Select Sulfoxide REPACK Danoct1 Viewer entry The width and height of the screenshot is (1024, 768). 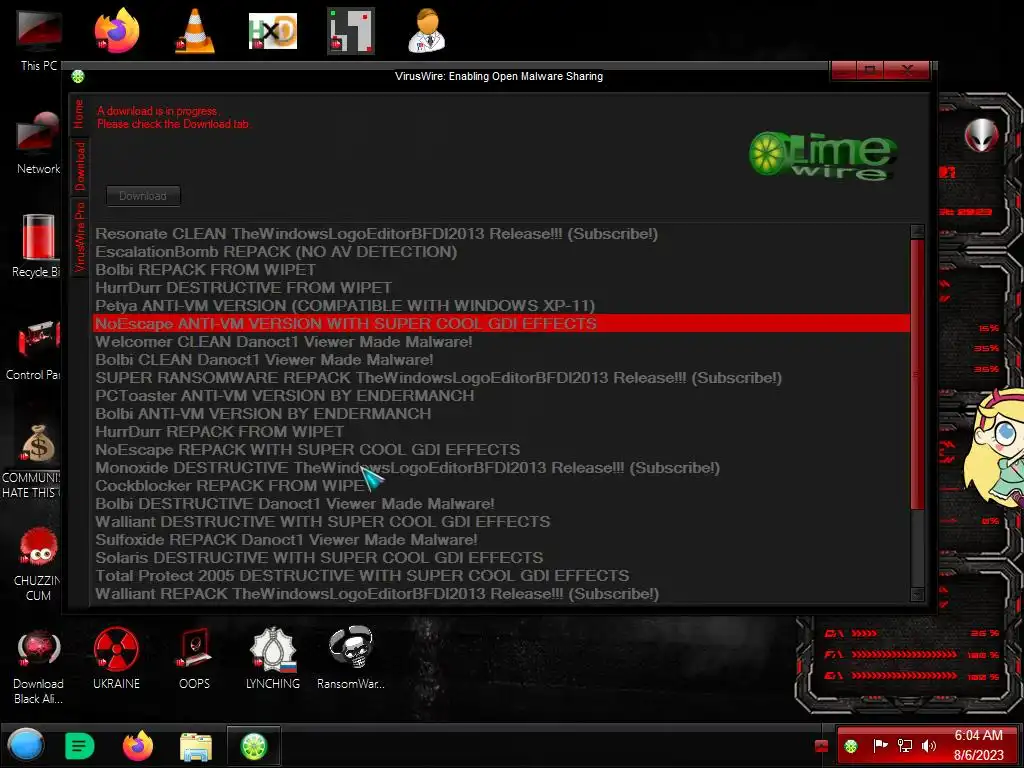coord(502,540)
